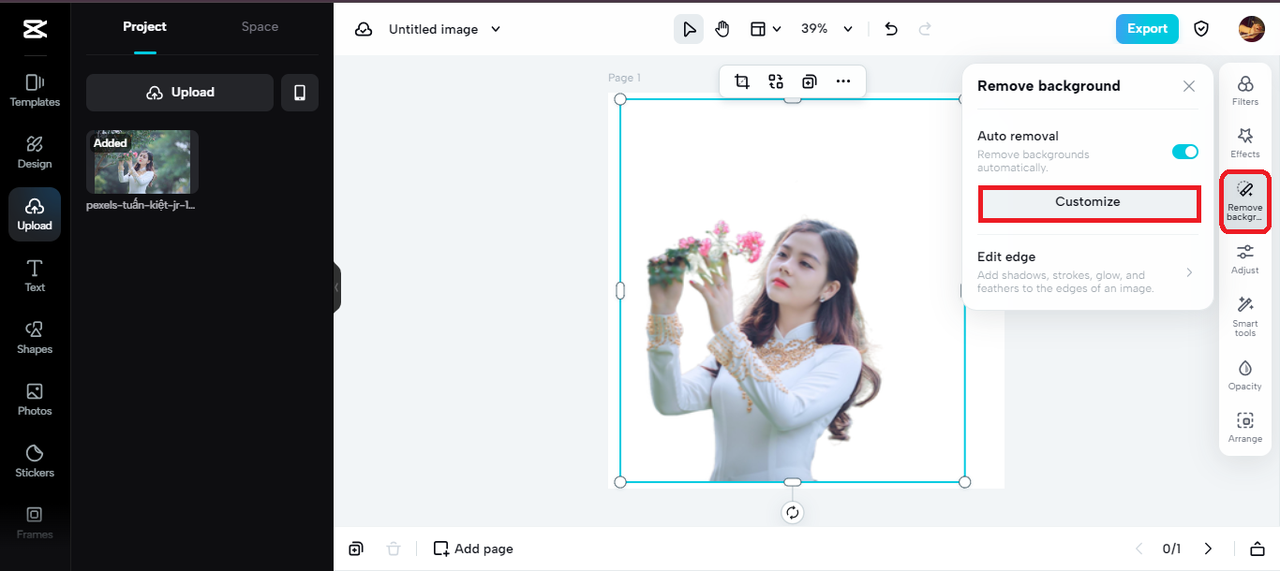Click the replace image icon above canvas
The image size is (1280, 571).
pyautogui.click(x=776, y=82)
